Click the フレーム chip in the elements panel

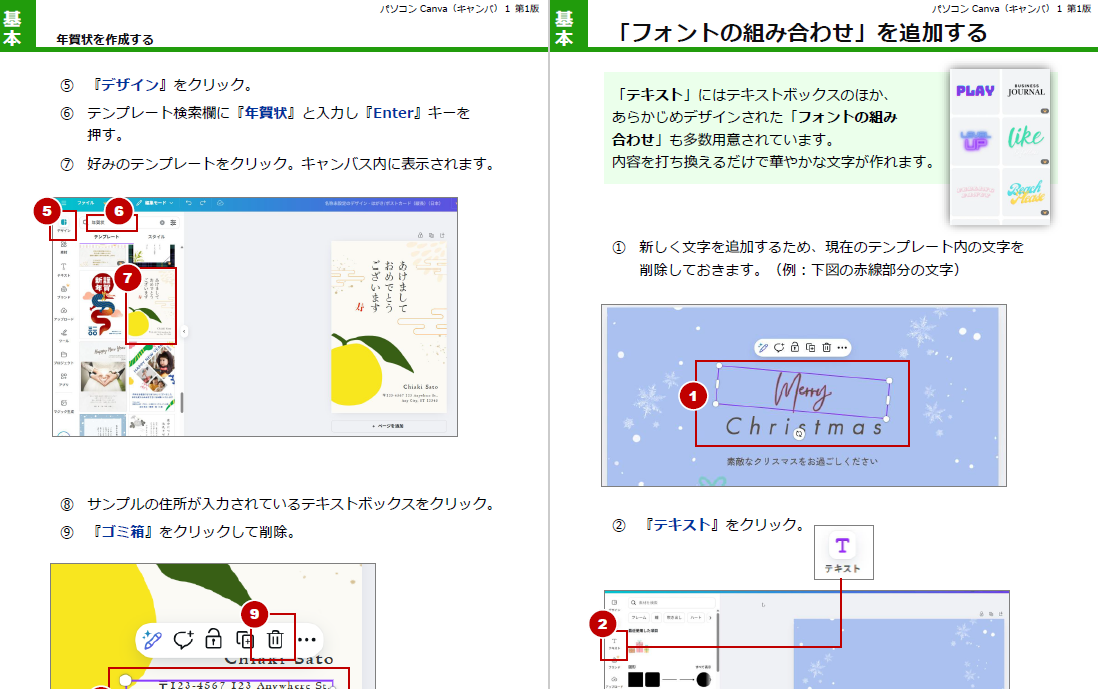tap(639, 618)
